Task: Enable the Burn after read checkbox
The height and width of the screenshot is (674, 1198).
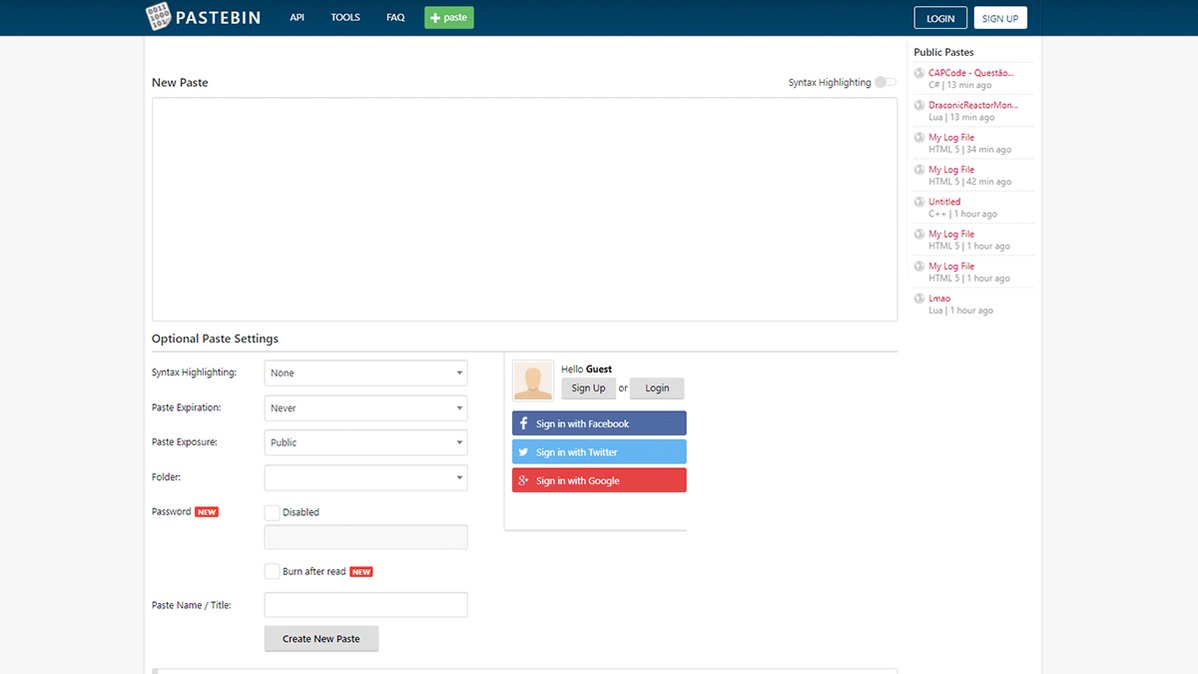Action: click(272, 571)
